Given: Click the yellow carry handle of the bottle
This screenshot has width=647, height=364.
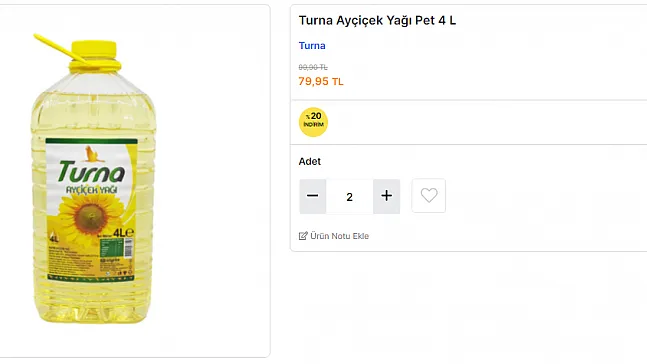Looking at the screenshot, I should (59, 48).
